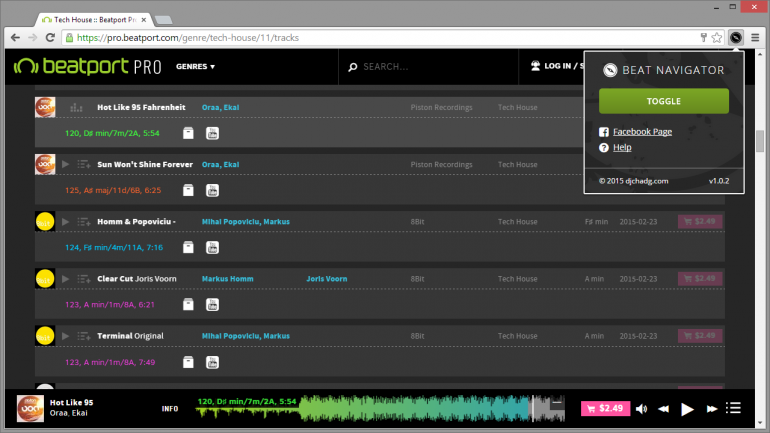This screenshot has width=770, height=433.
Task: Click the TOGGLE button in Beat Navigator
Action: pyautogui.click(x=663, y=101)
